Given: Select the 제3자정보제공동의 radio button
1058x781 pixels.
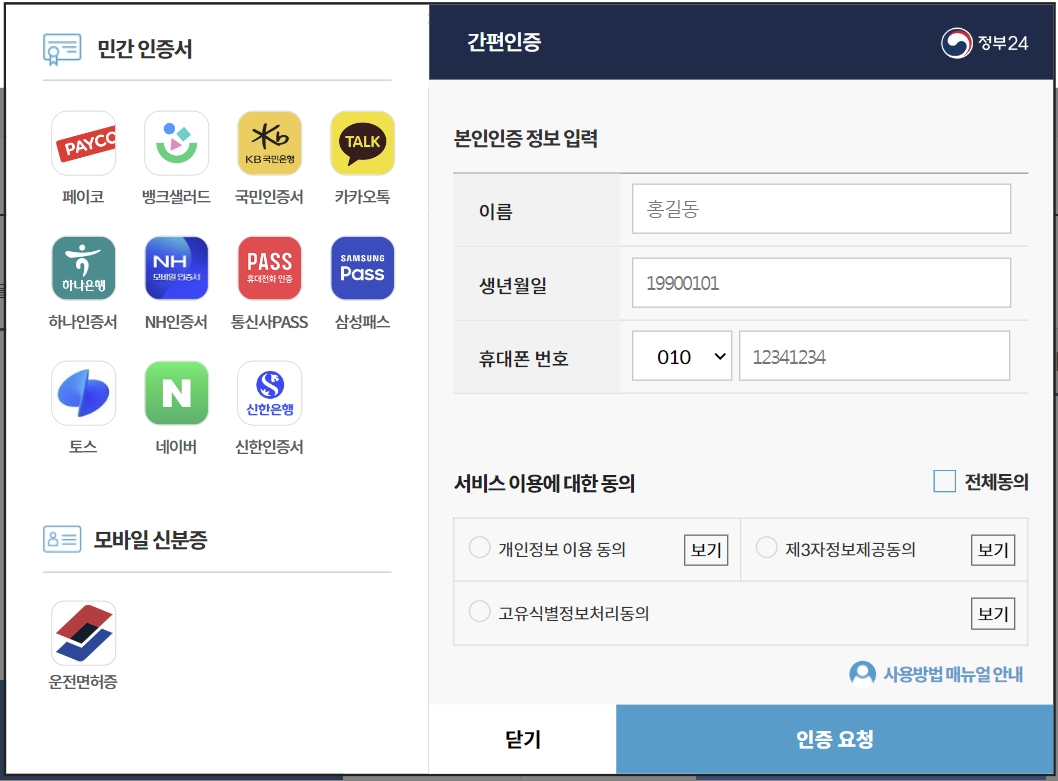Looking at the screenshot, I should [x=767, y=547].
